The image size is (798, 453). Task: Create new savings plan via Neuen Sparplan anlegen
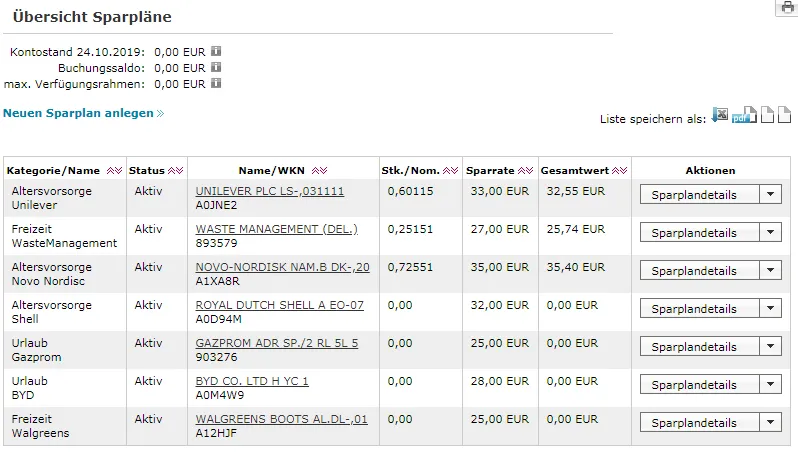tap(83, 113)
